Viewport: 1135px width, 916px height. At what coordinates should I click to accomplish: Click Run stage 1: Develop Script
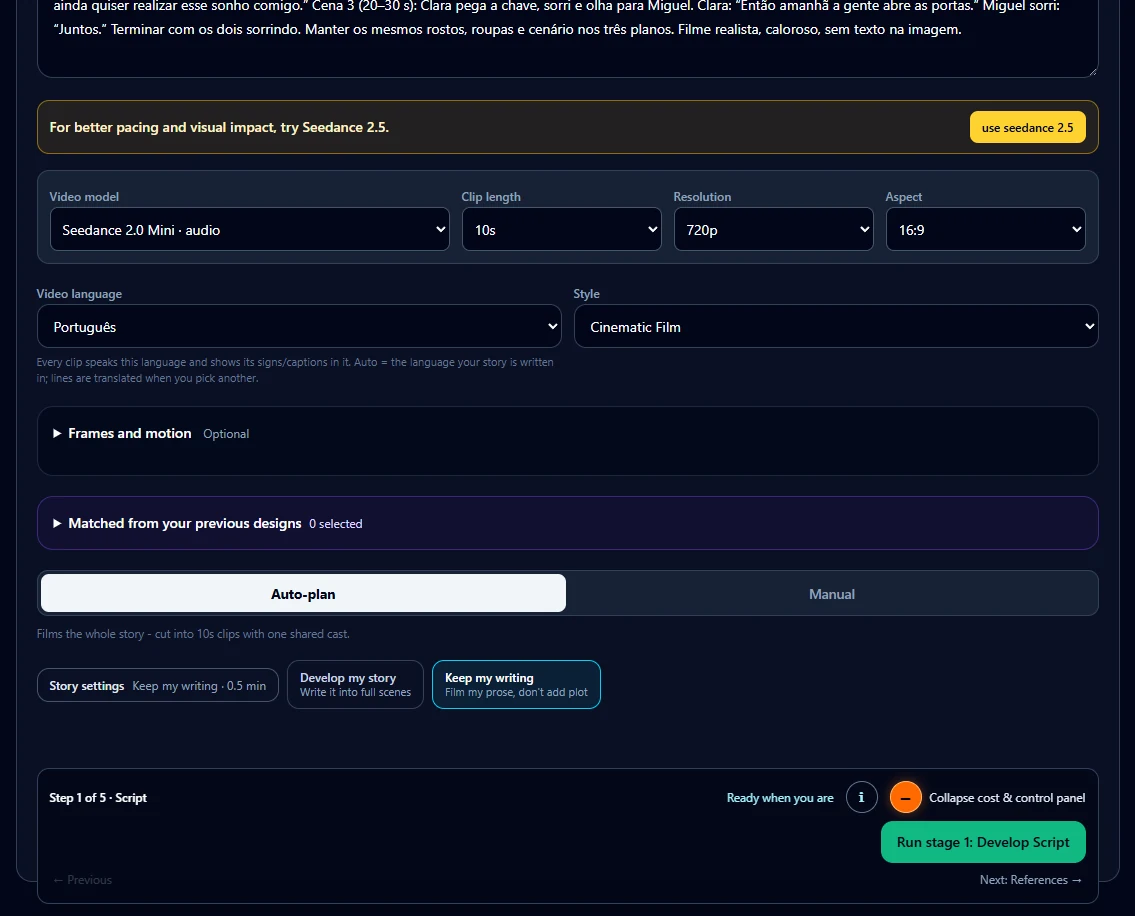[983, 842]
